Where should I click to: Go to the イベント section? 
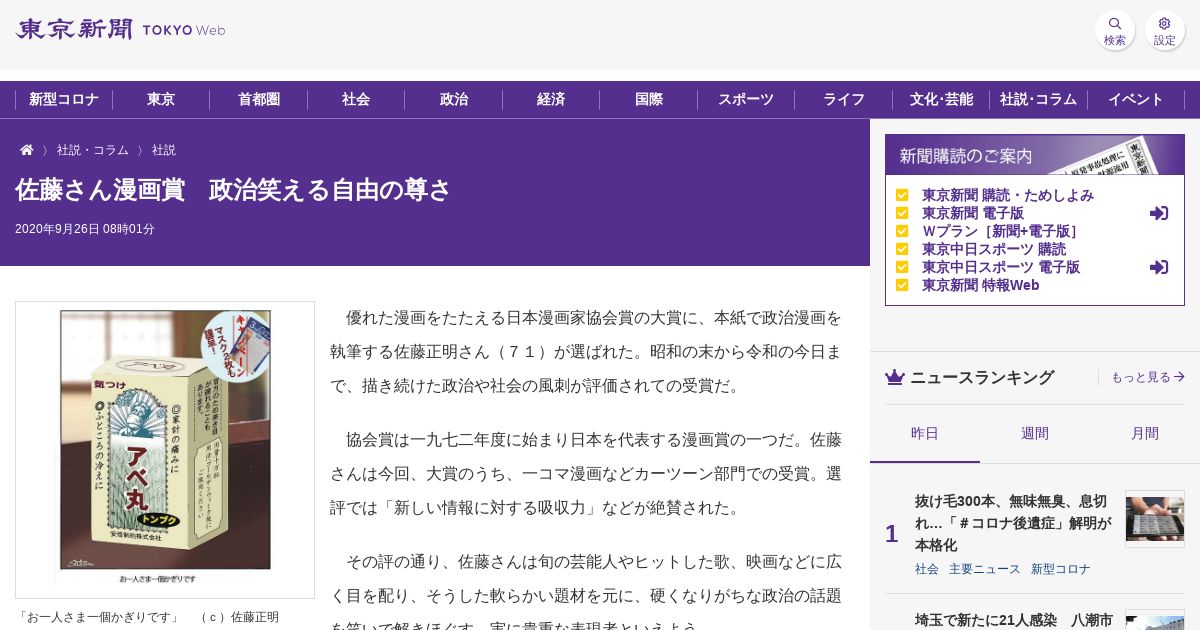tap(1136, 99)
